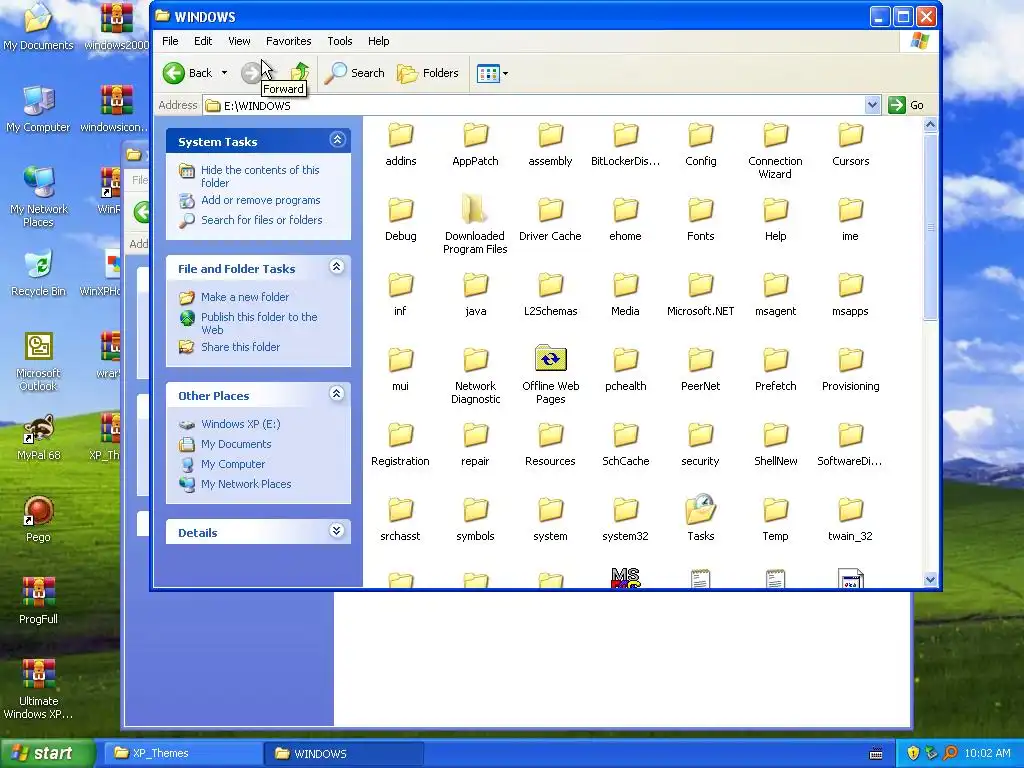
Task: Click the Up folder toolbar icon
Action: pyautogui.click(x=300, y=72)
